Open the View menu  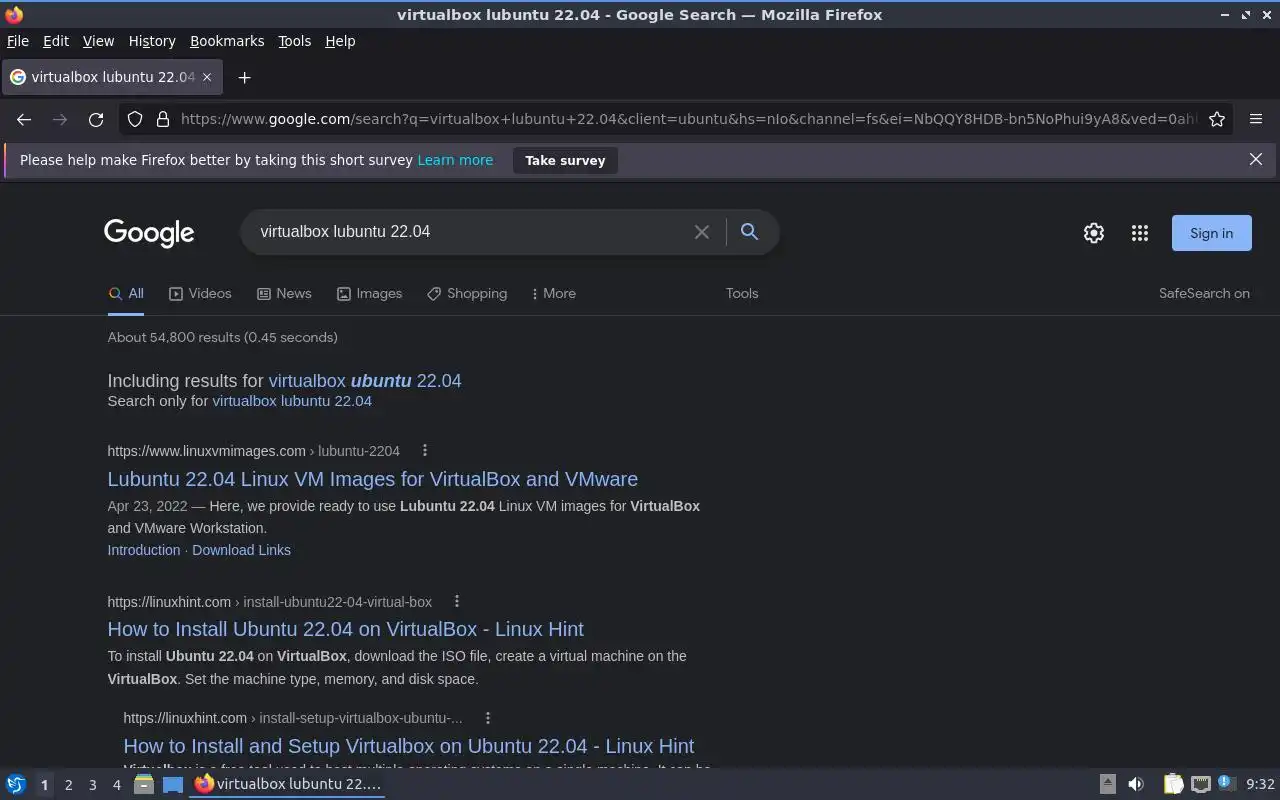98,41
